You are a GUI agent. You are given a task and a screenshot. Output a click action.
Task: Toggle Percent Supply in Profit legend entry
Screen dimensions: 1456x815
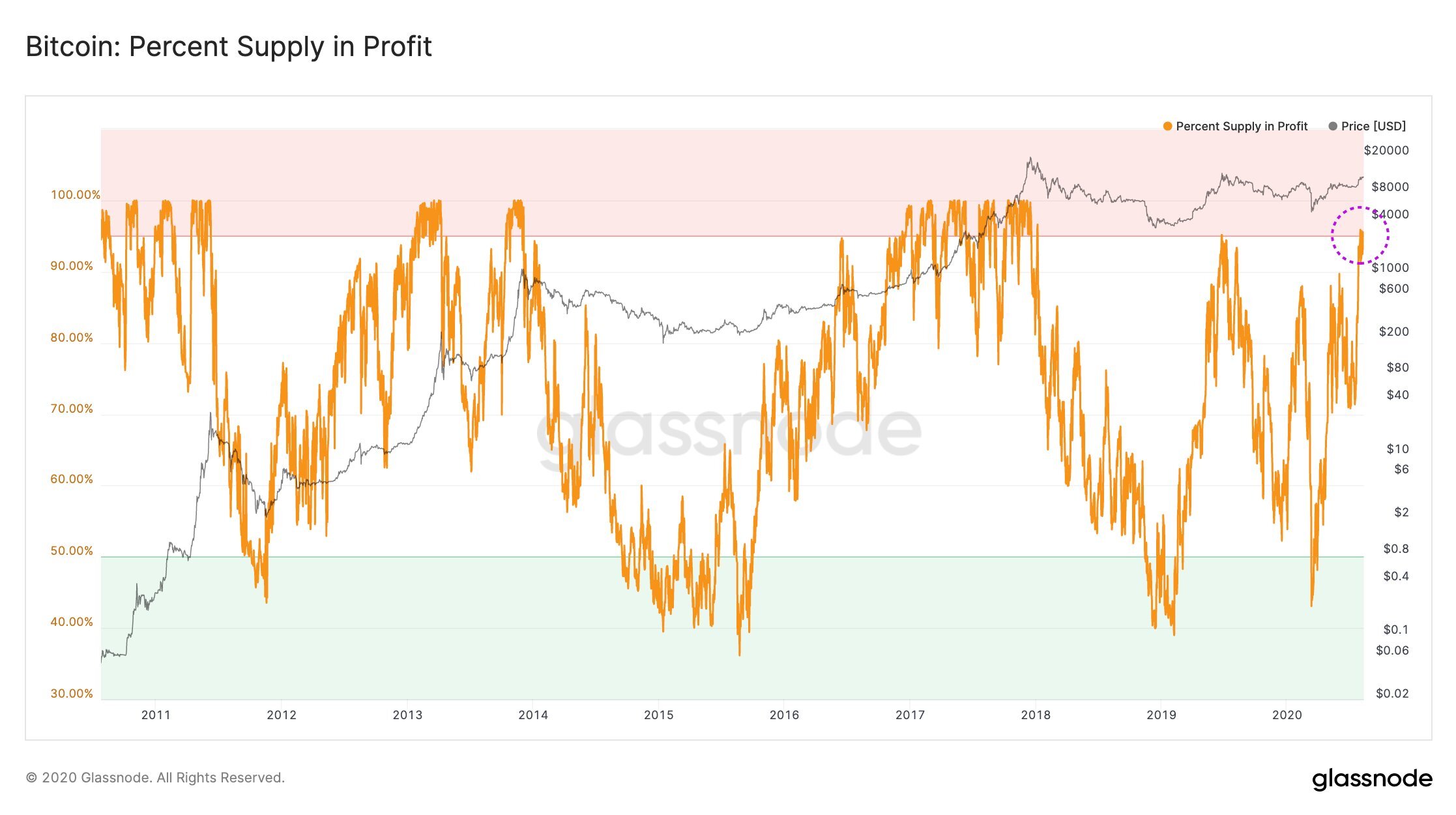coord(1235,126)
